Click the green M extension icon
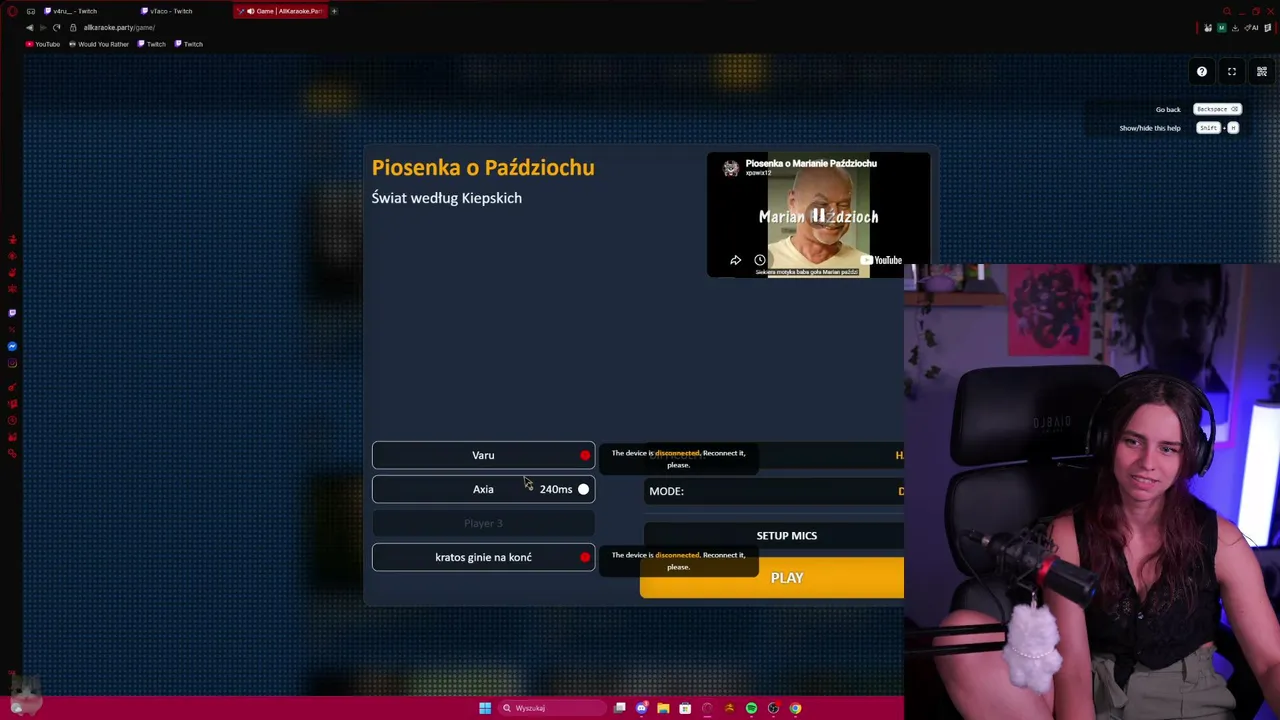Screen dimensions: 1280x720 (x=1221, y=27)
